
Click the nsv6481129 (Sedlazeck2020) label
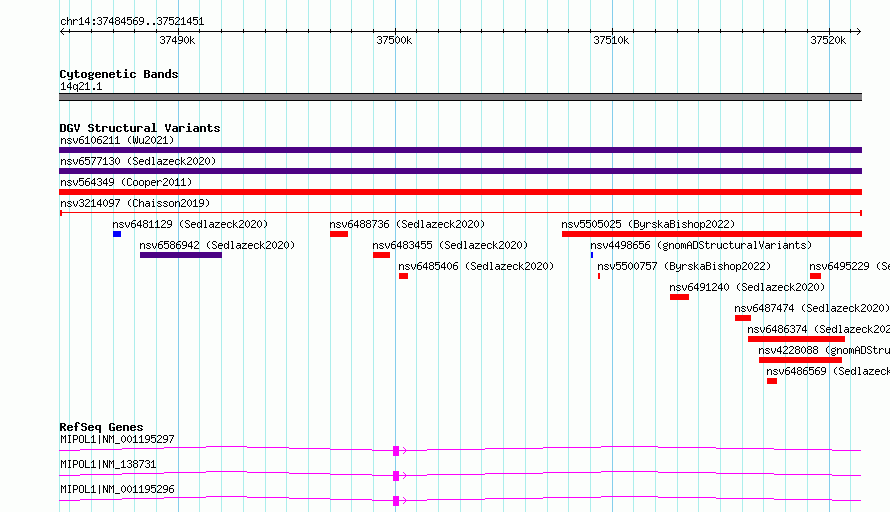pos(190,224)
